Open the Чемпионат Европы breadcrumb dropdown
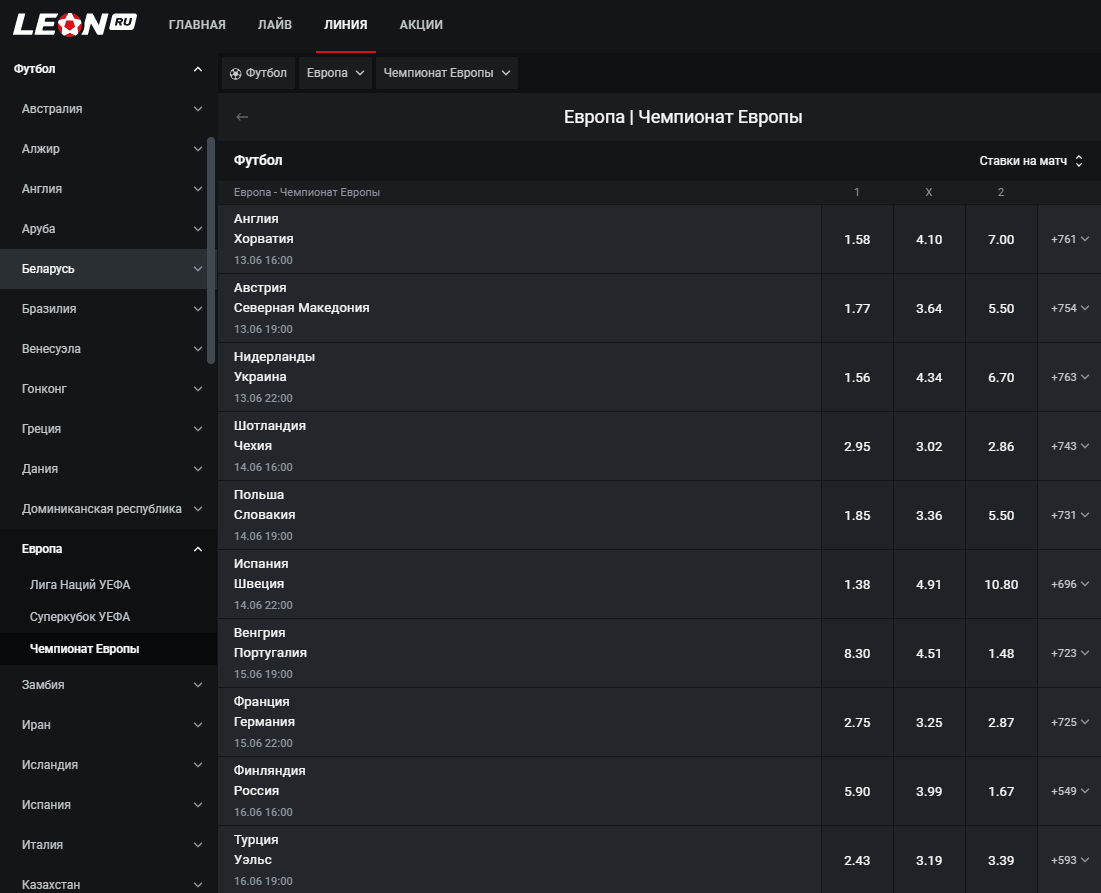 click(447, 73)
